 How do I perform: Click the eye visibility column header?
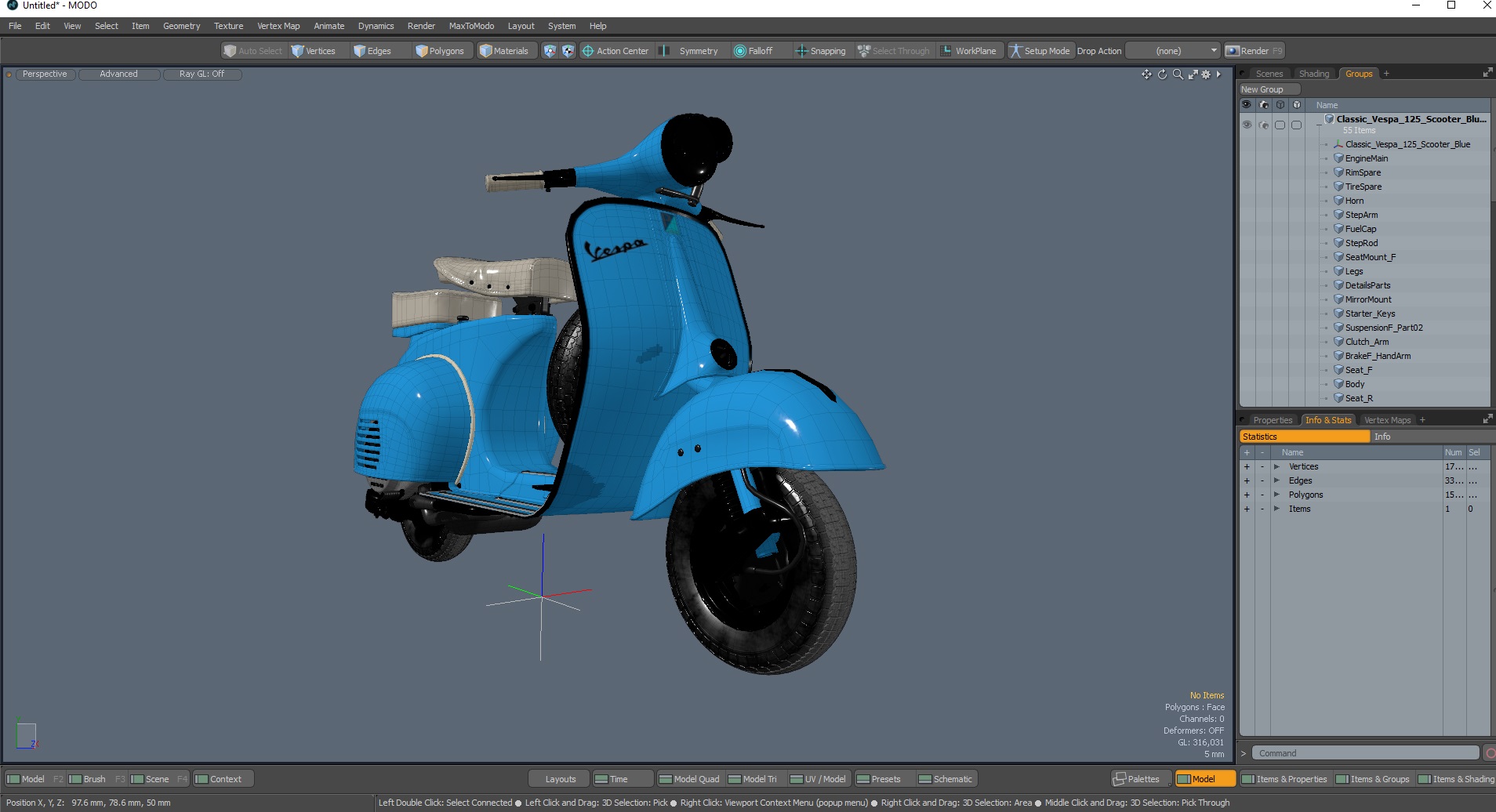click(1247, 105)
